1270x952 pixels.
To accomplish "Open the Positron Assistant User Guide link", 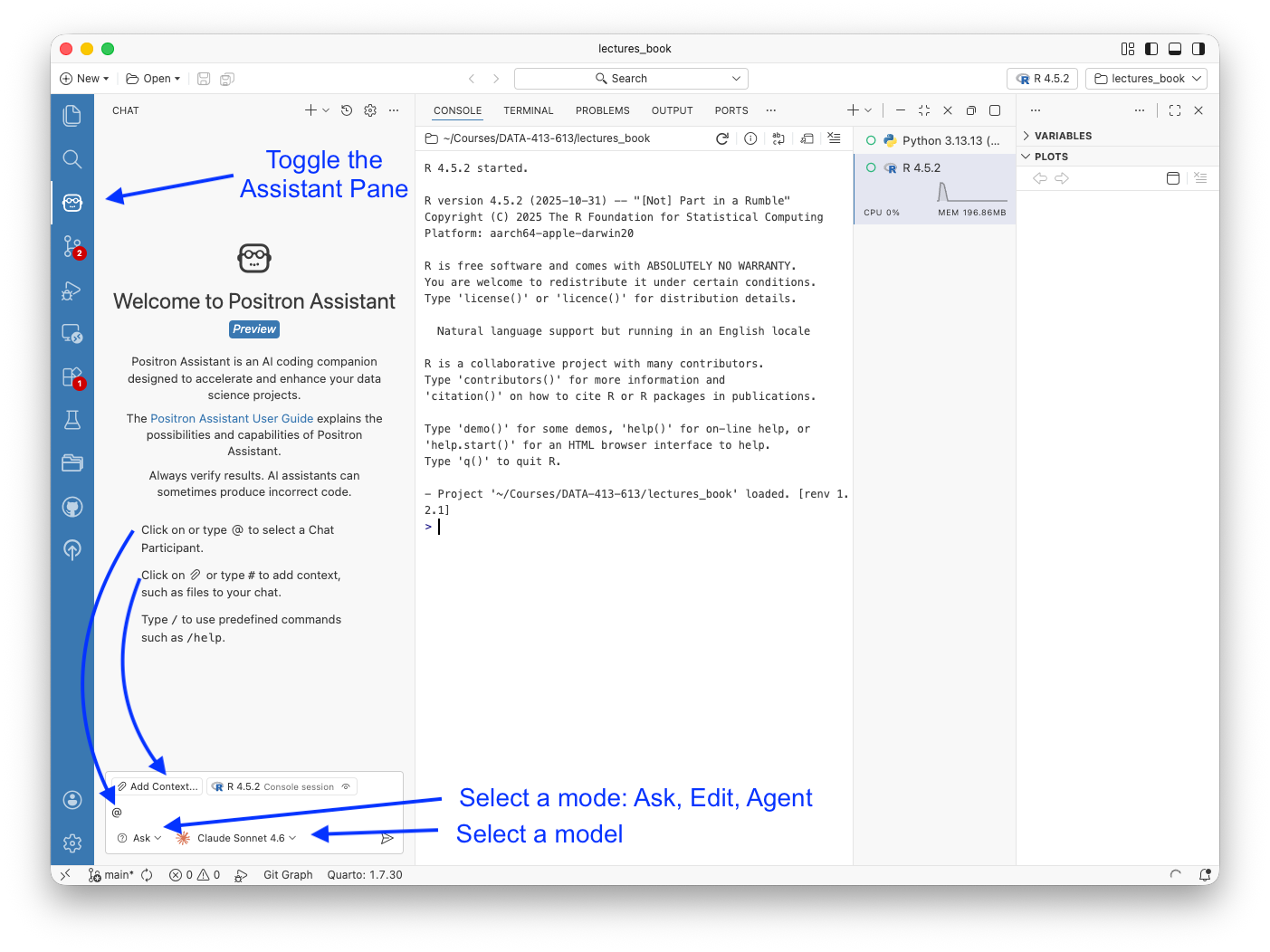I will click(x=232, y=418).
